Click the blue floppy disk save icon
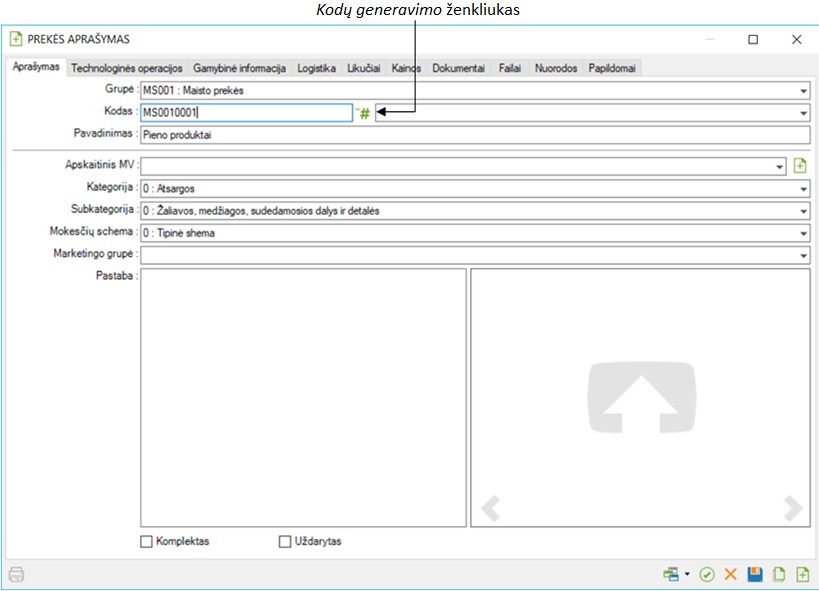 755,574
